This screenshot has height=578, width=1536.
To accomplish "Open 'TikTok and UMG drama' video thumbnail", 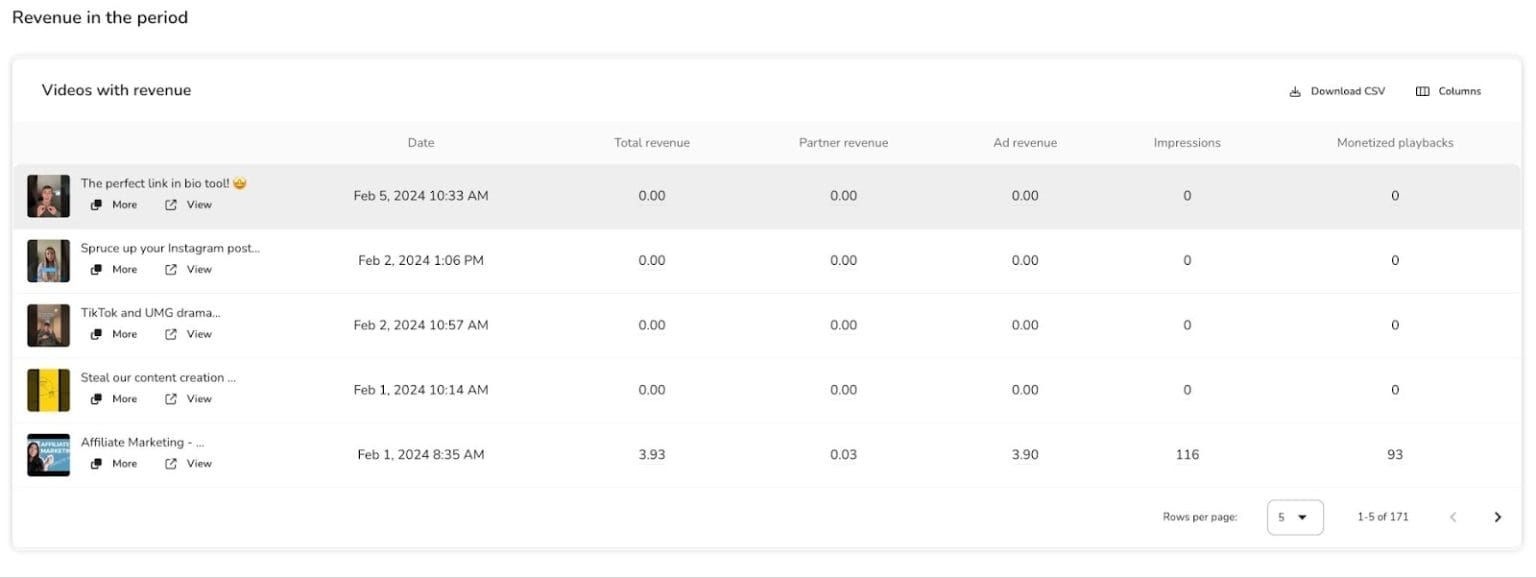I will click(48, 325).
